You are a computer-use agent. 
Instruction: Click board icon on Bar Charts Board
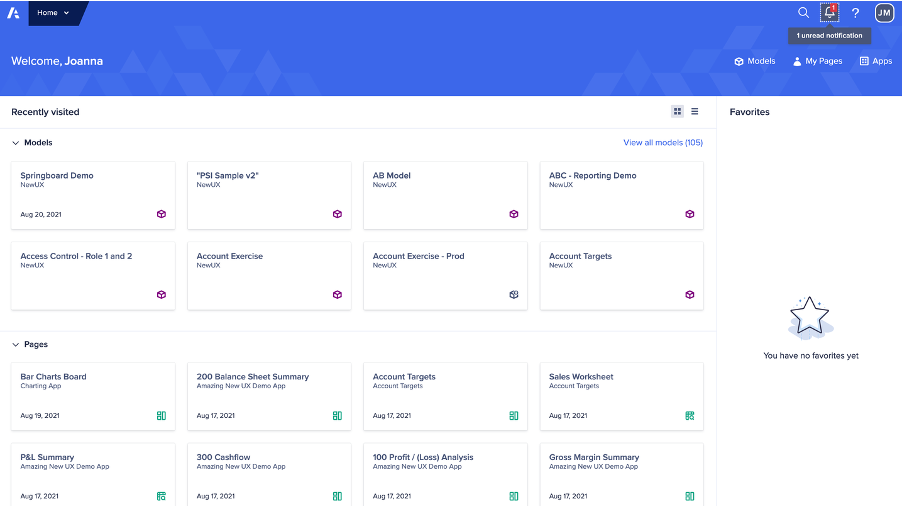click(161, 416)
